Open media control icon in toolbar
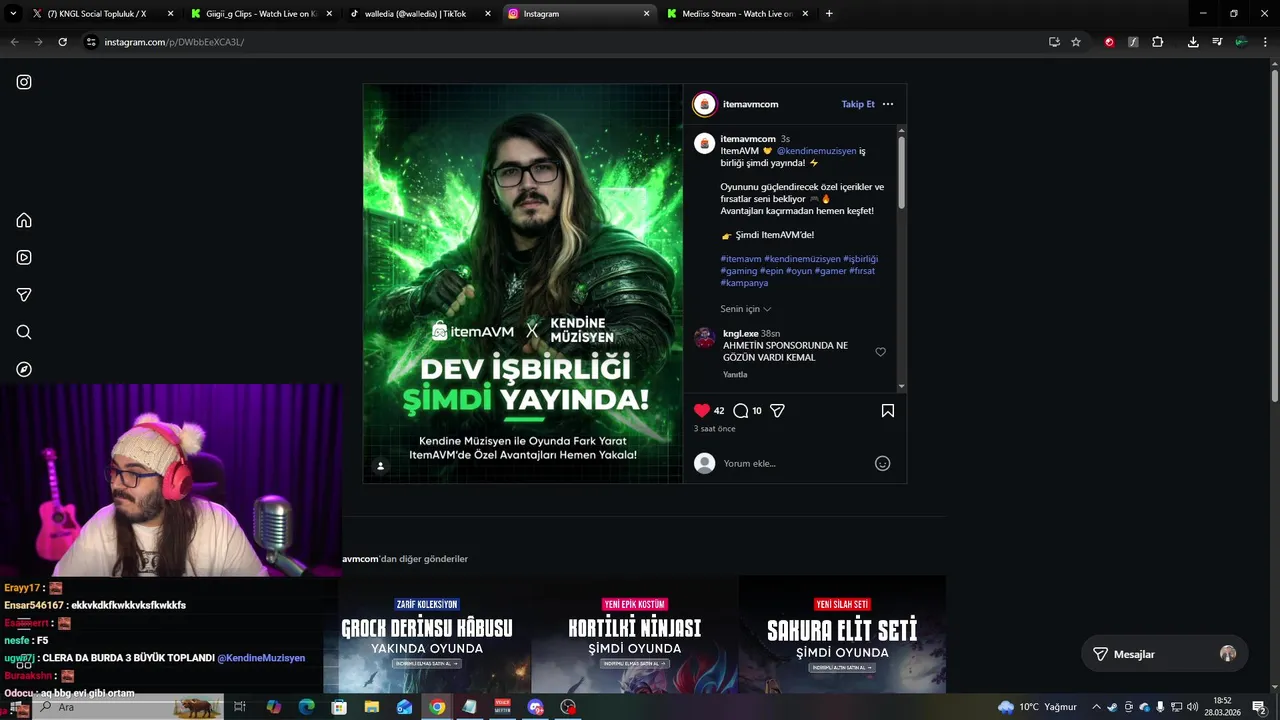This screenshot has height=720, width=1280. pyautogui.click(x=1217, y=42)
